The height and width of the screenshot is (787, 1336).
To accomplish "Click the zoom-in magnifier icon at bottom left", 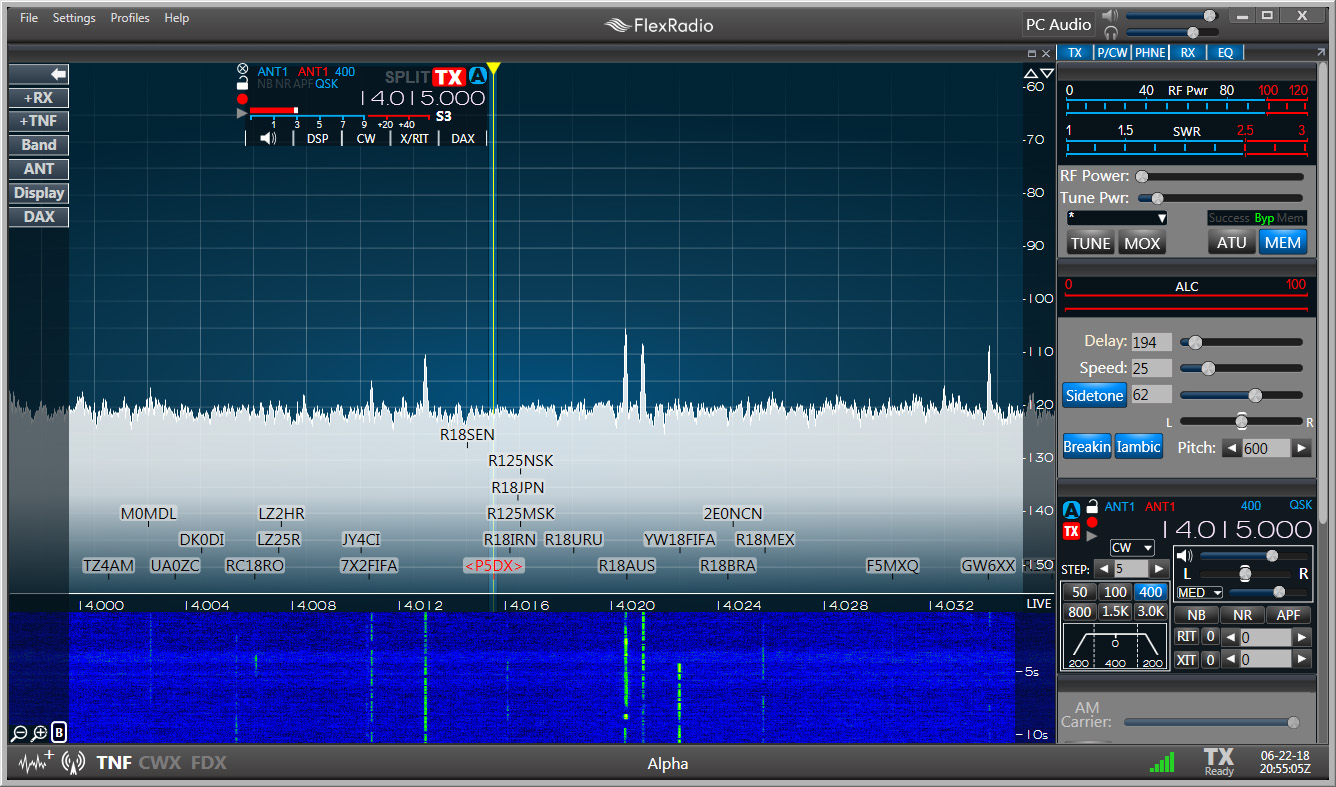I will [38, 732].
